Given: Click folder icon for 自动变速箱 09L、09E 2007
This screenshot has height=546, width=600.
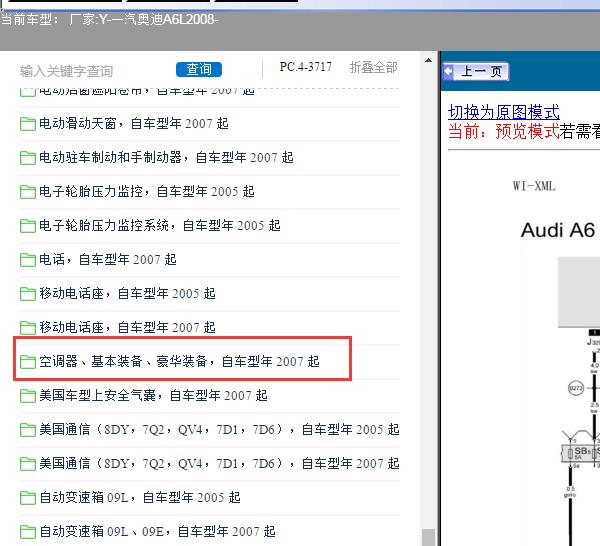Looking at the screenshot, I should (28, 531).
